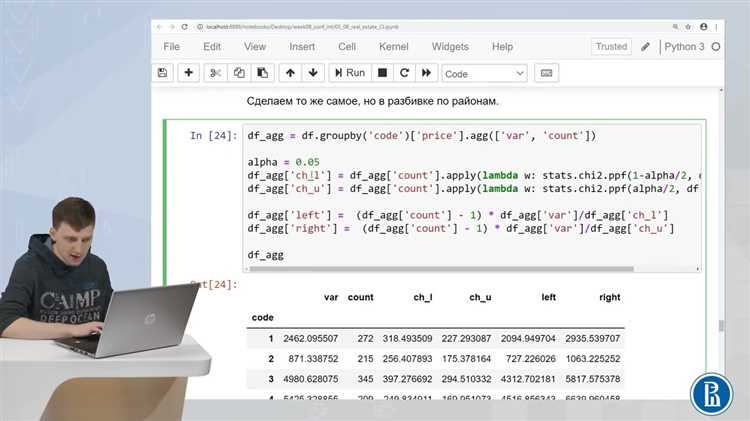Click the scroll up arrow of the notebook
This screenshot has height=421, width=750.
(x=721, y=90)
